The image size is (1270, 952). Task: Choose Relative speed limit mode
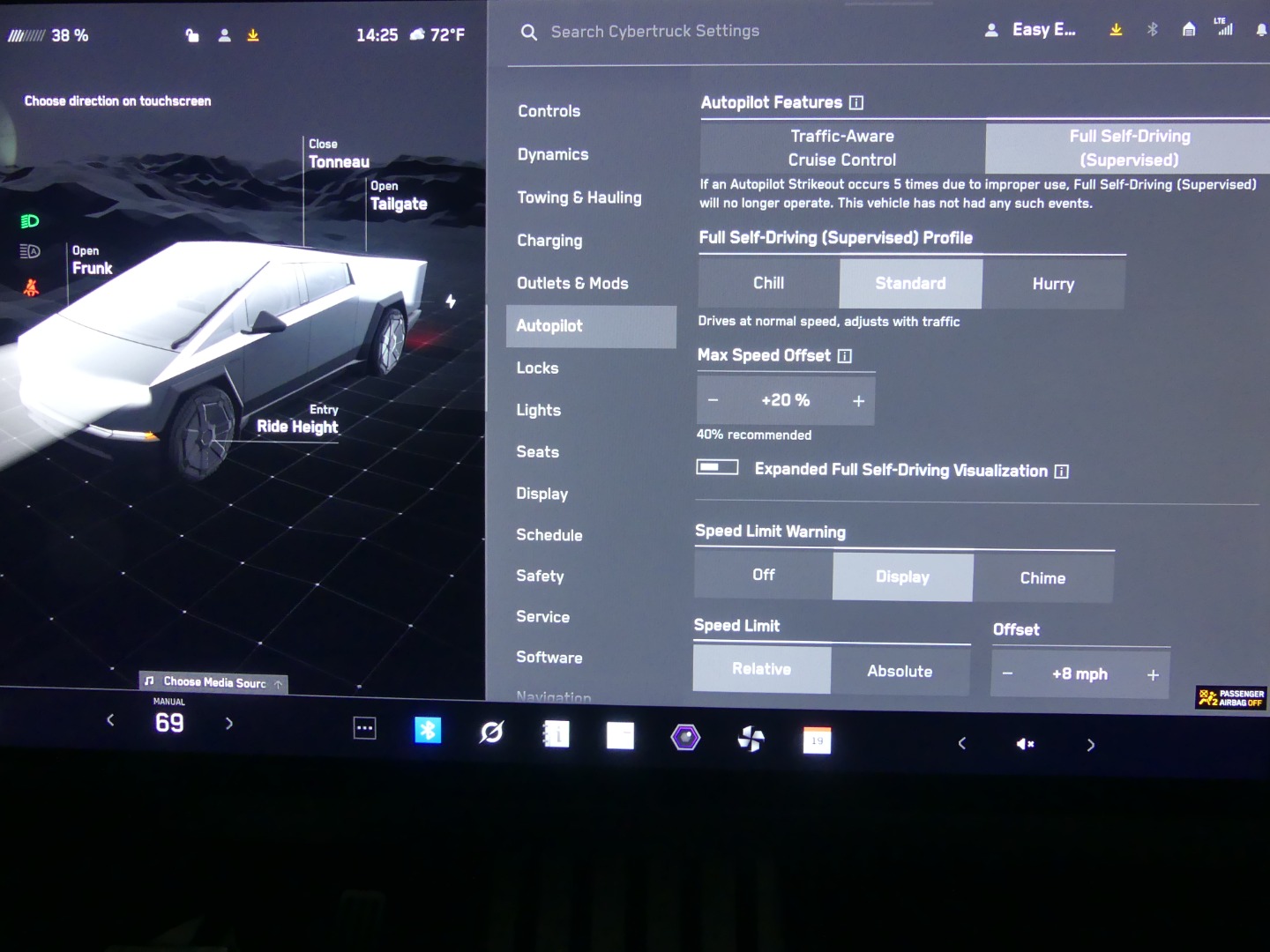[x=761, y=669]
